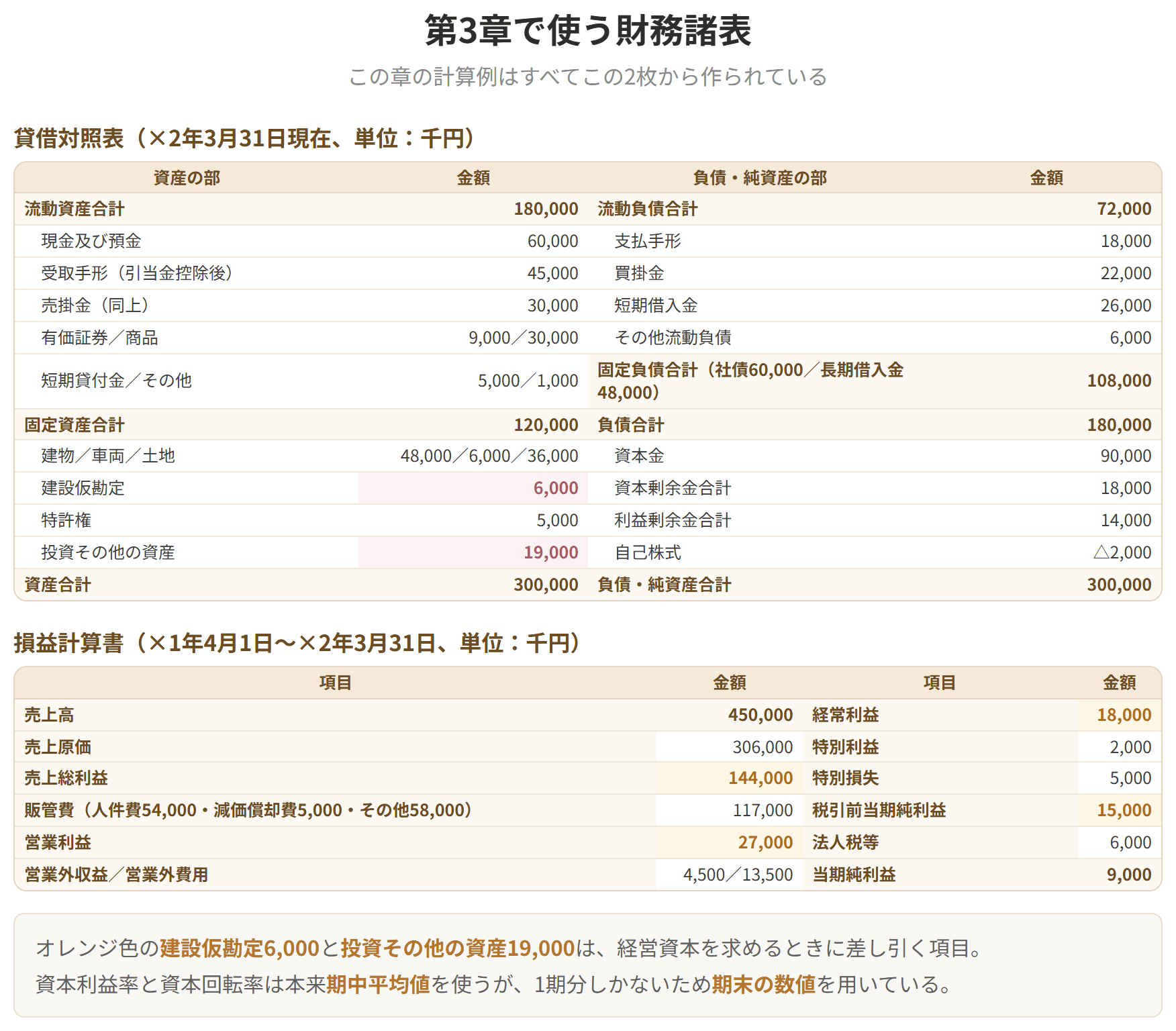
Task: Click the 特別損失 row label
Action: (x=846, y=778)
